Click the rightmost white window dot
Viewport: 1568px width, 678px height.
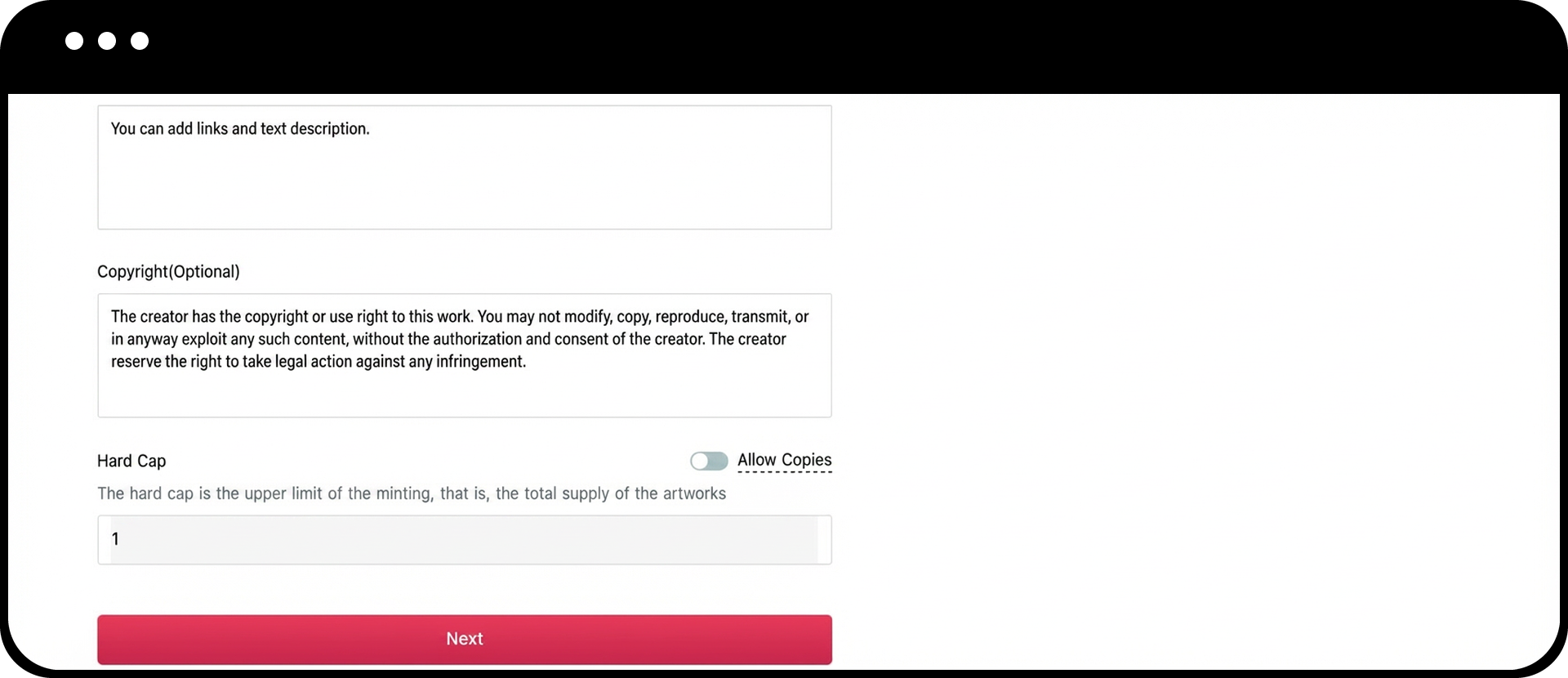click(140, 41)
